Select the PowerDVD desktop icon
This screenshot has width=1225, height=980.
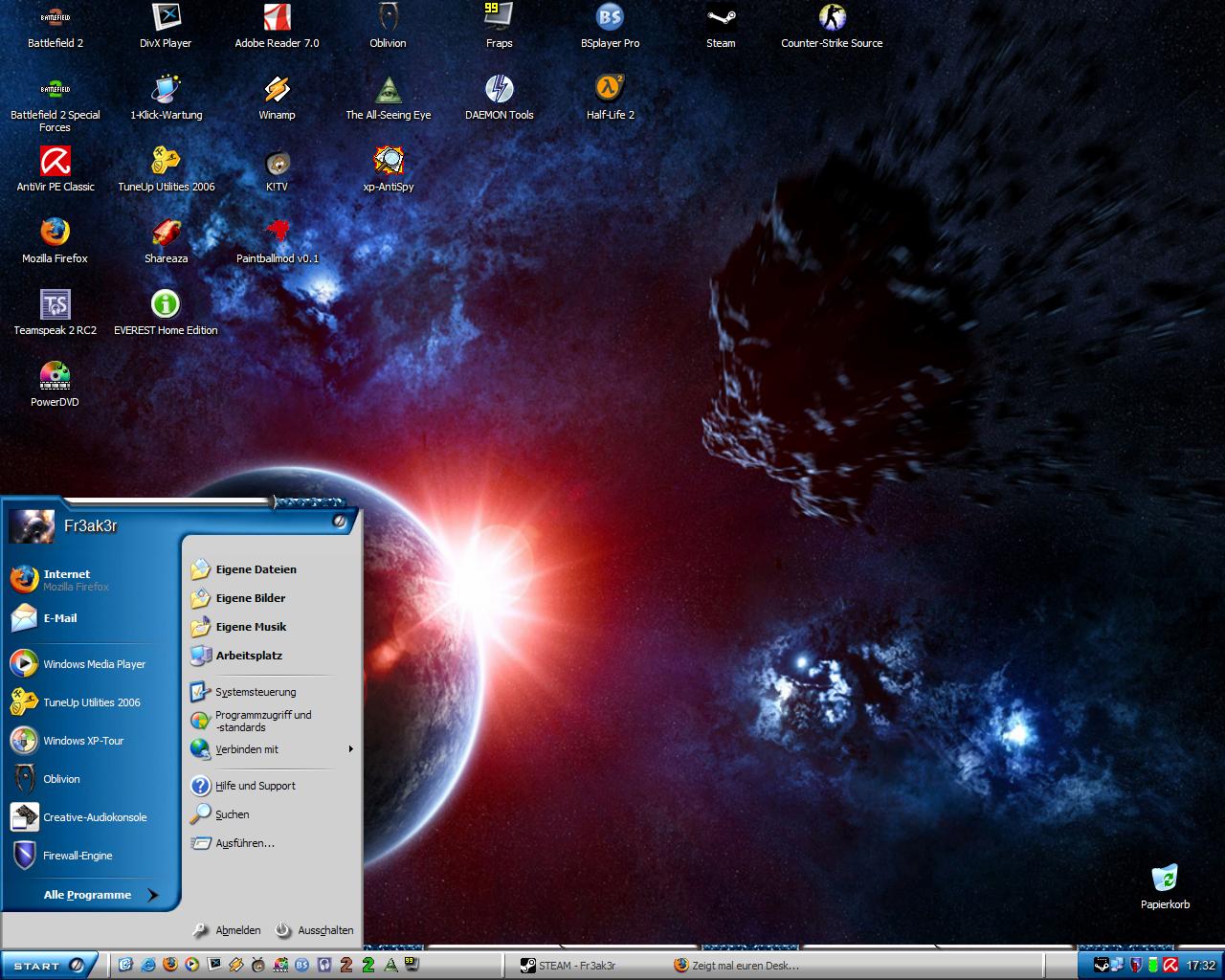click(56, 385)
